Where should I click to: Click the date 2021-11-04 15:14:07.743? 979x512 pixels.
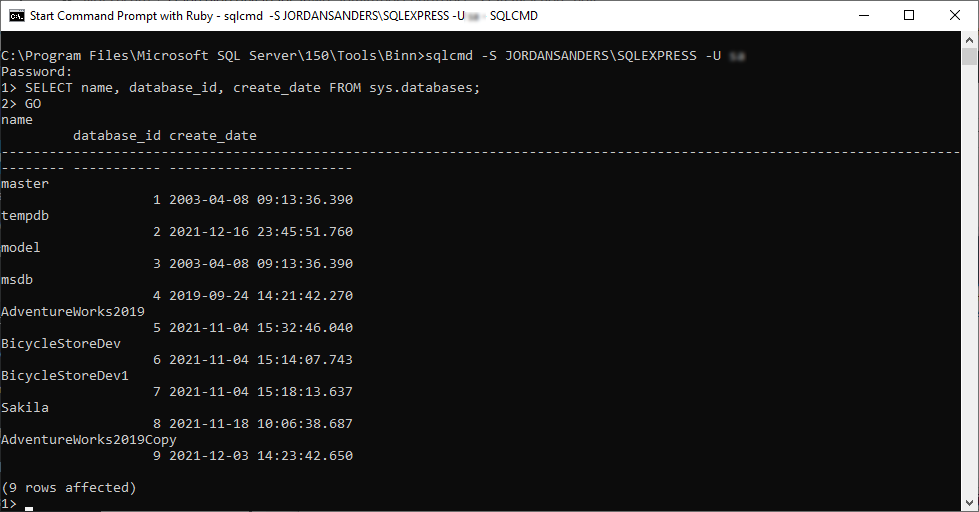[261, 360]
